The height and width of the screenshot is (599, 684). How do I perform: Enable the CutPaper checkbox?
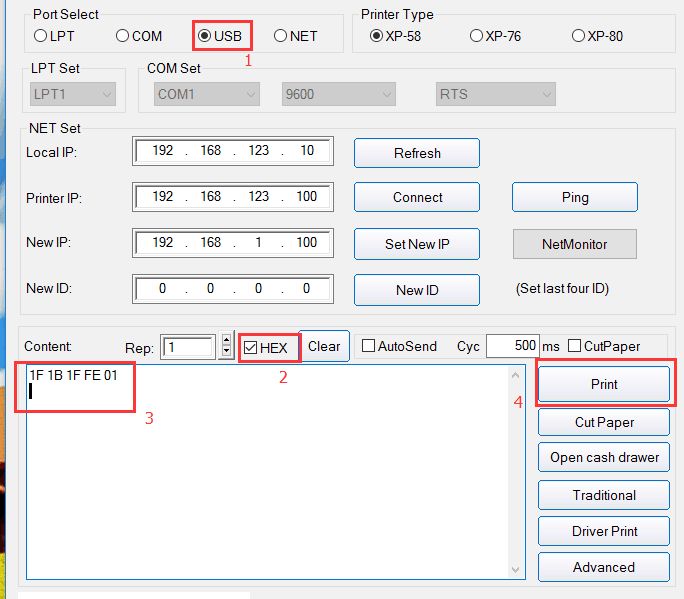pos(574,346)
